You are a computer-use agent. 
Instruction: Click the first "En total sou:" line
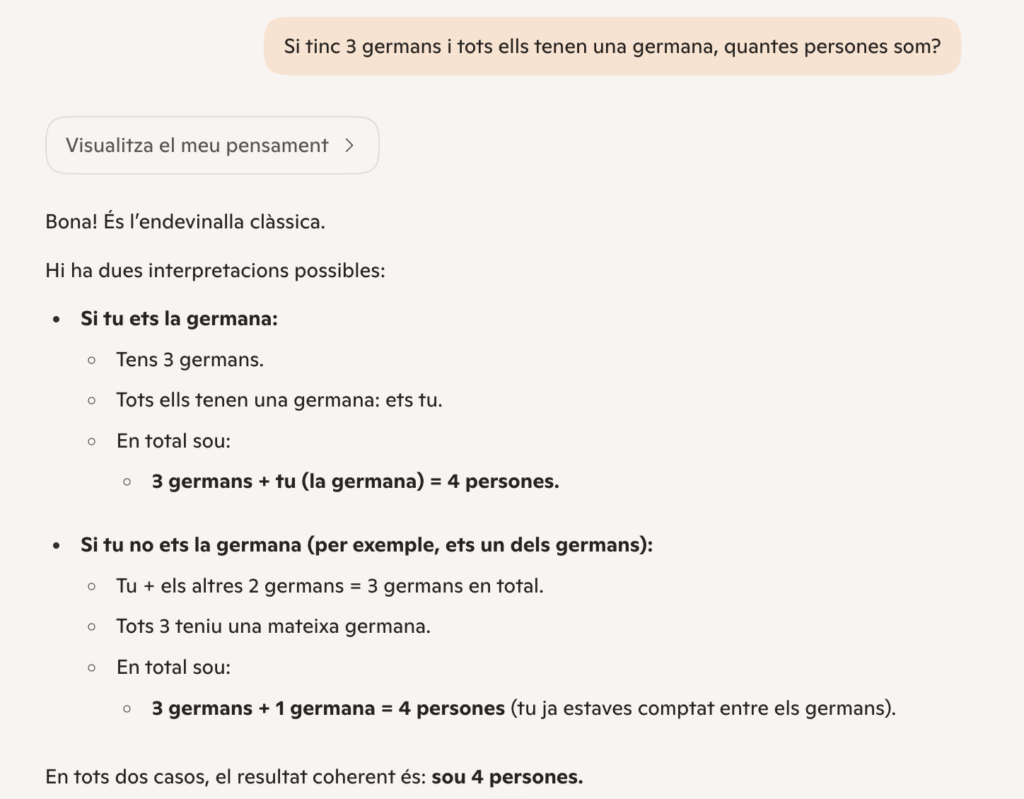173,440
